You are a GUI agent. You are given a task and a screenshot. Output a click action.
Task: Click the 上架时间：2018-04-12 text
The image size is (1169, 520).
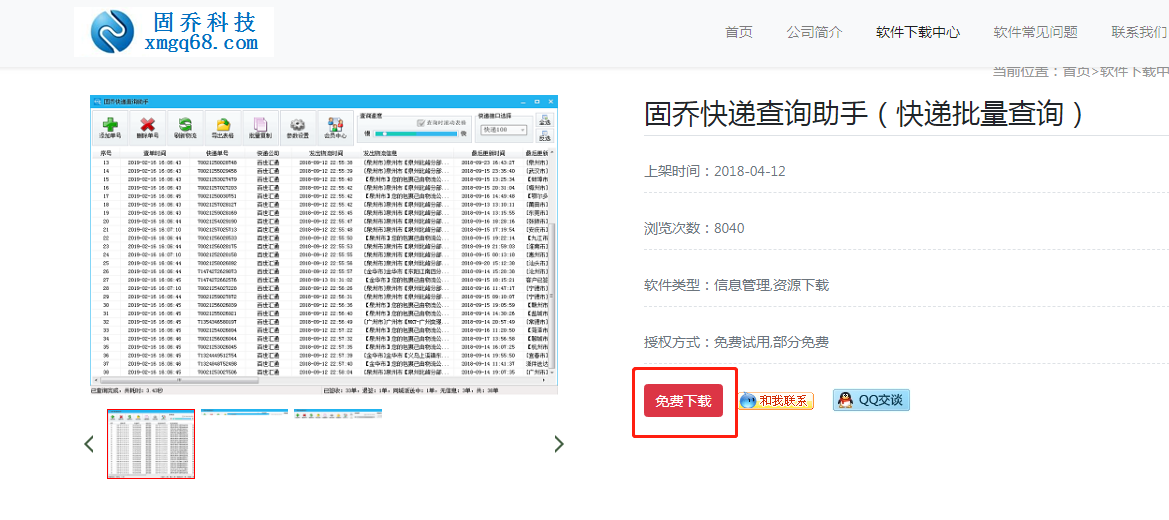pos(715,171)
